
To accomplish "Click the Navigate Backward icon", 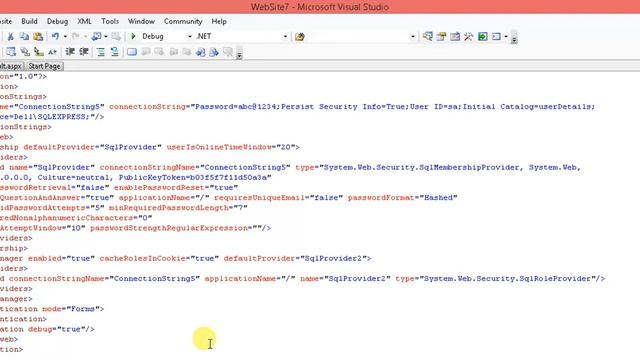I will pyautogui.click(x=96, y=37).
